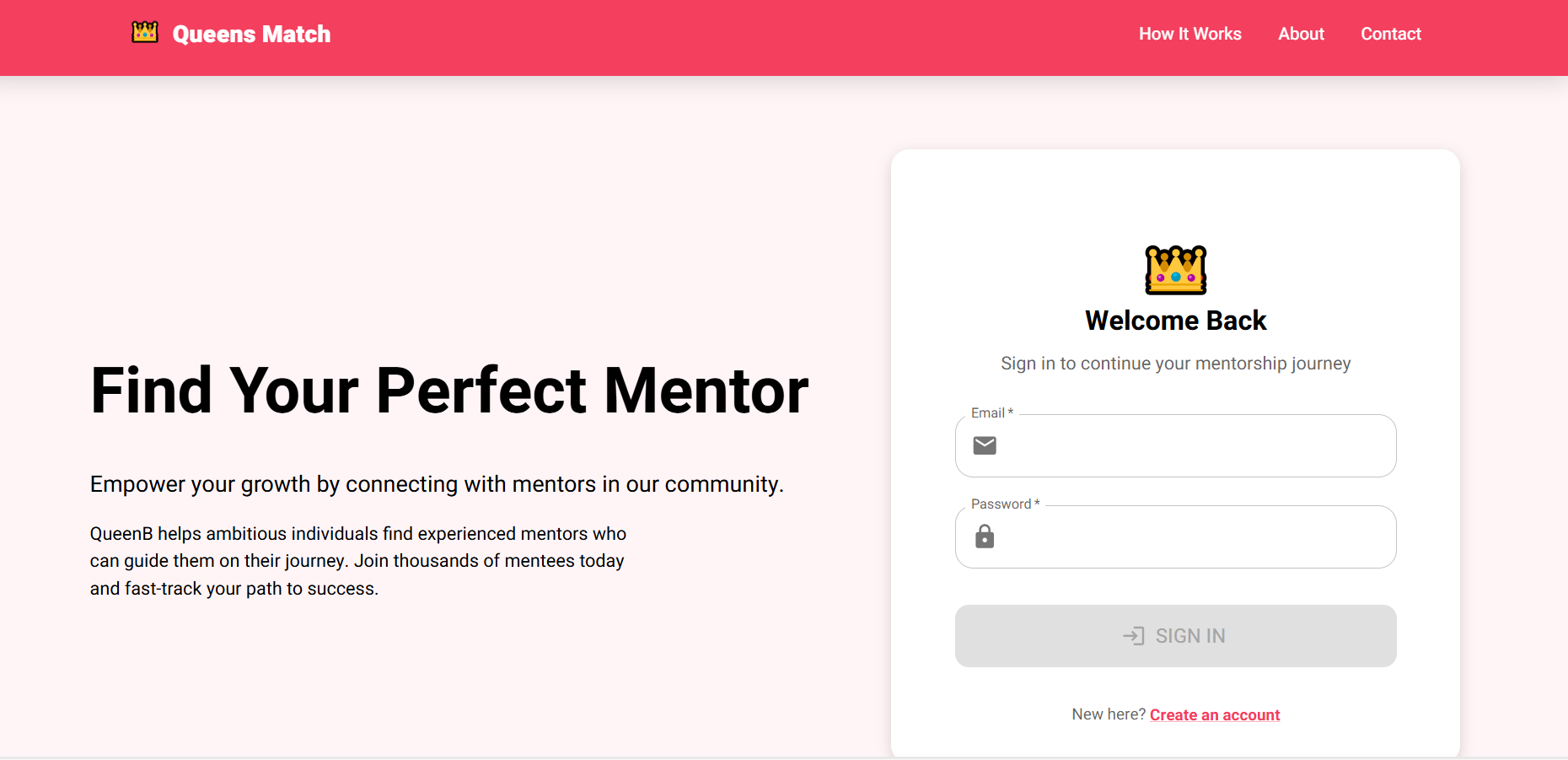The image size is (1568, 760).
Task: Click the Queens Match title text
Action: pos(251,34)
